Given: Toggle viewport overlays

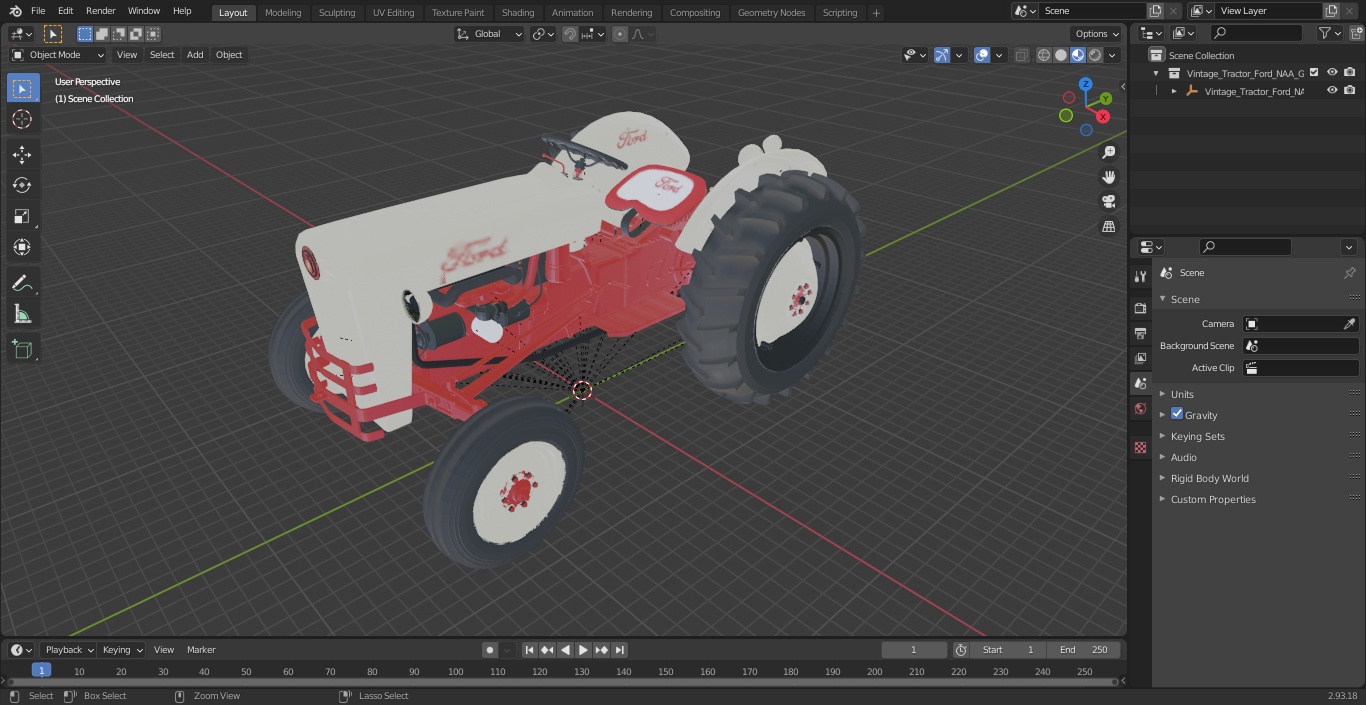Looking at the screenshot, I should click(982, 55).
